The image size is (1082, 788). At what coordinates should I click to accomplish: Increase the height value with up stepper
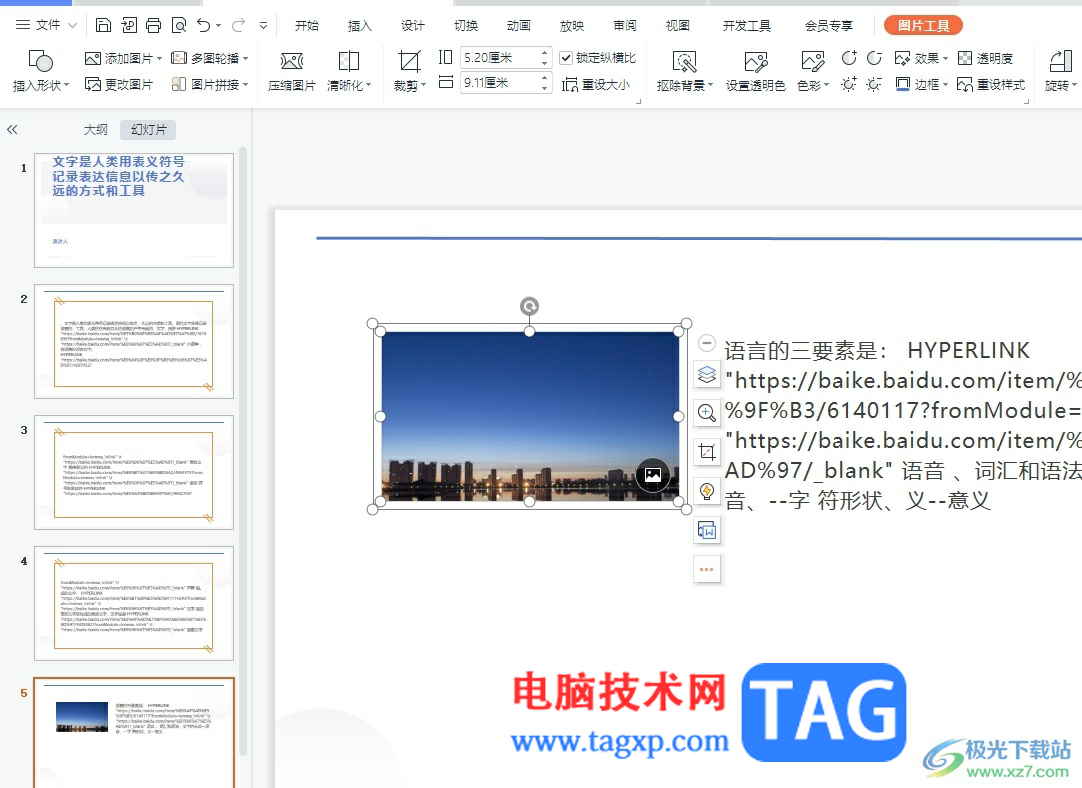tap(544, 52)
